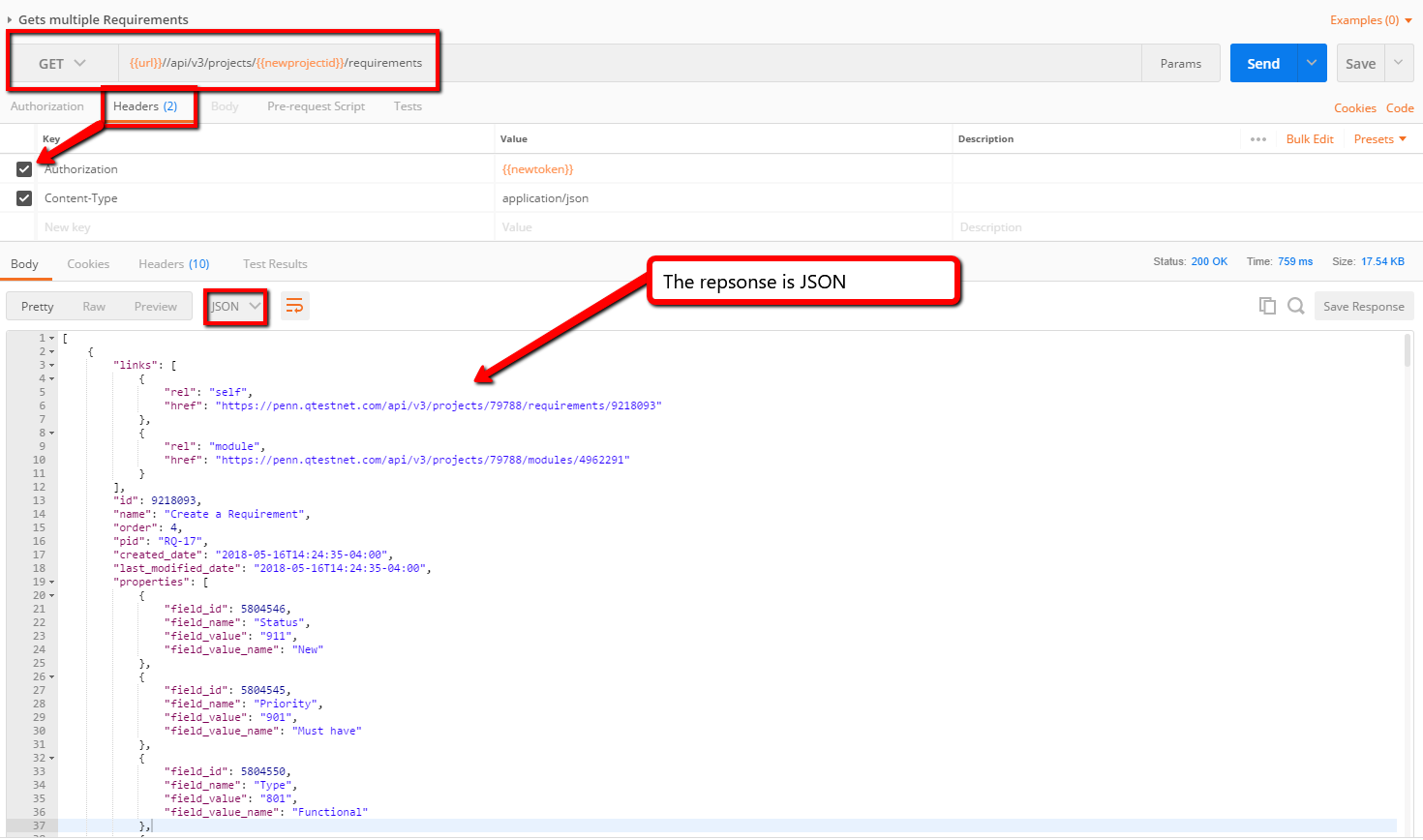Click the wrap lines icon
This screenshot has width=1423, height=840.
click(295, 307)
